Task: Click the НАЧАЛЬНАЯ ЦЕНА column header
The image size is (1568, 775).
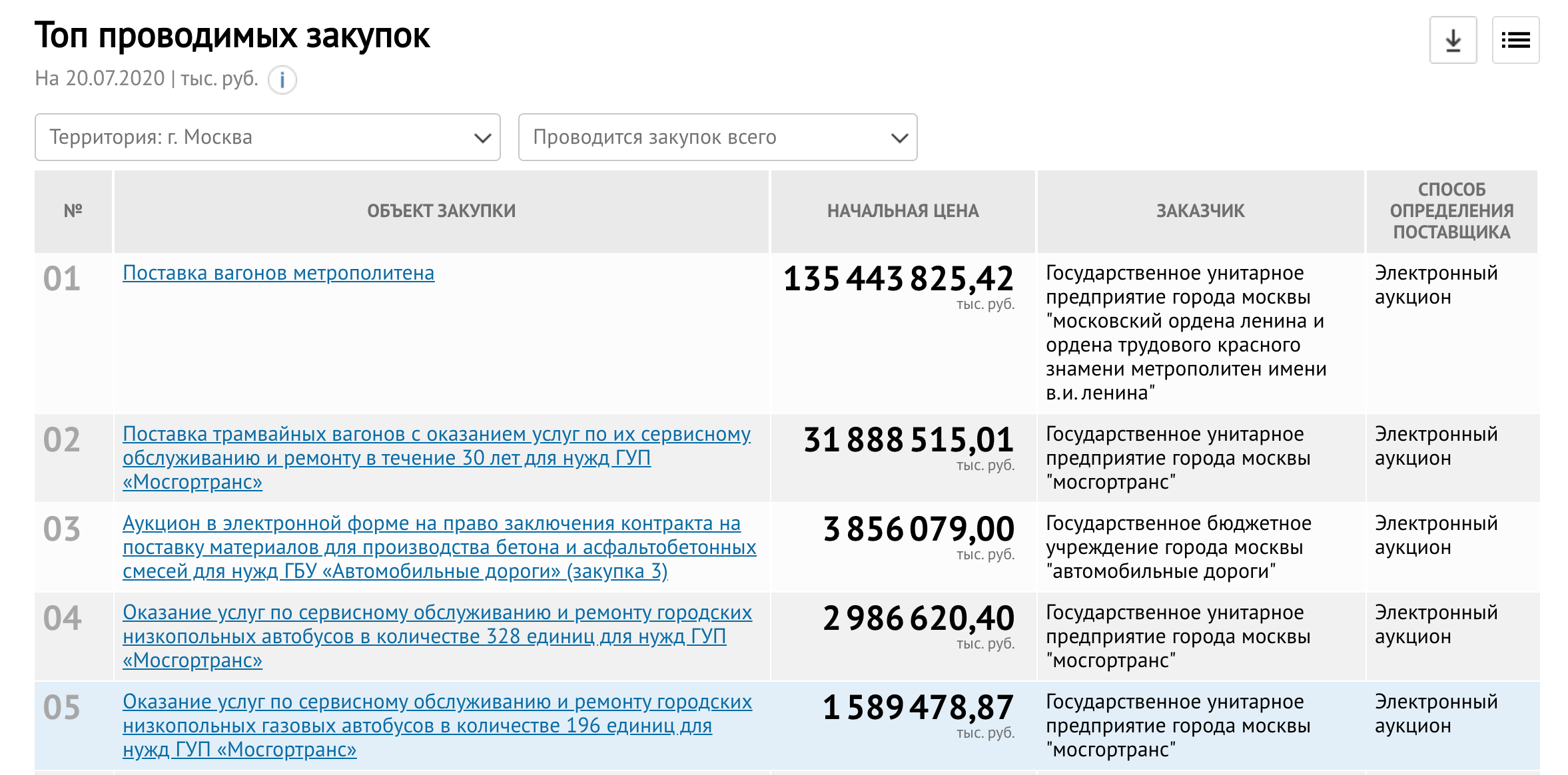Action: [x=903, y=211]
